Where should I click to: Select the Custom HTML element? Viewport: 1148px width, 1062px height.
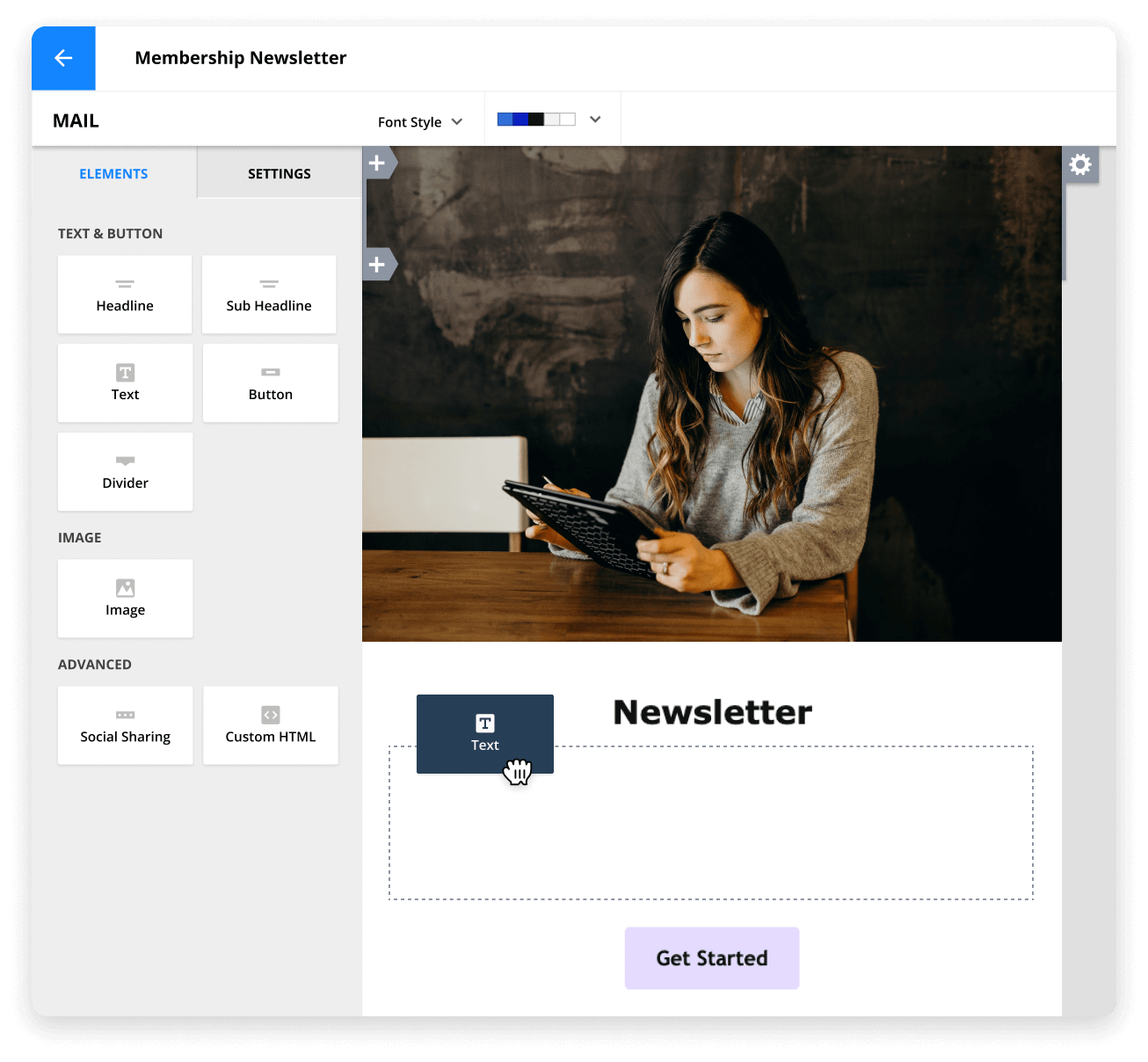(270, 725)
